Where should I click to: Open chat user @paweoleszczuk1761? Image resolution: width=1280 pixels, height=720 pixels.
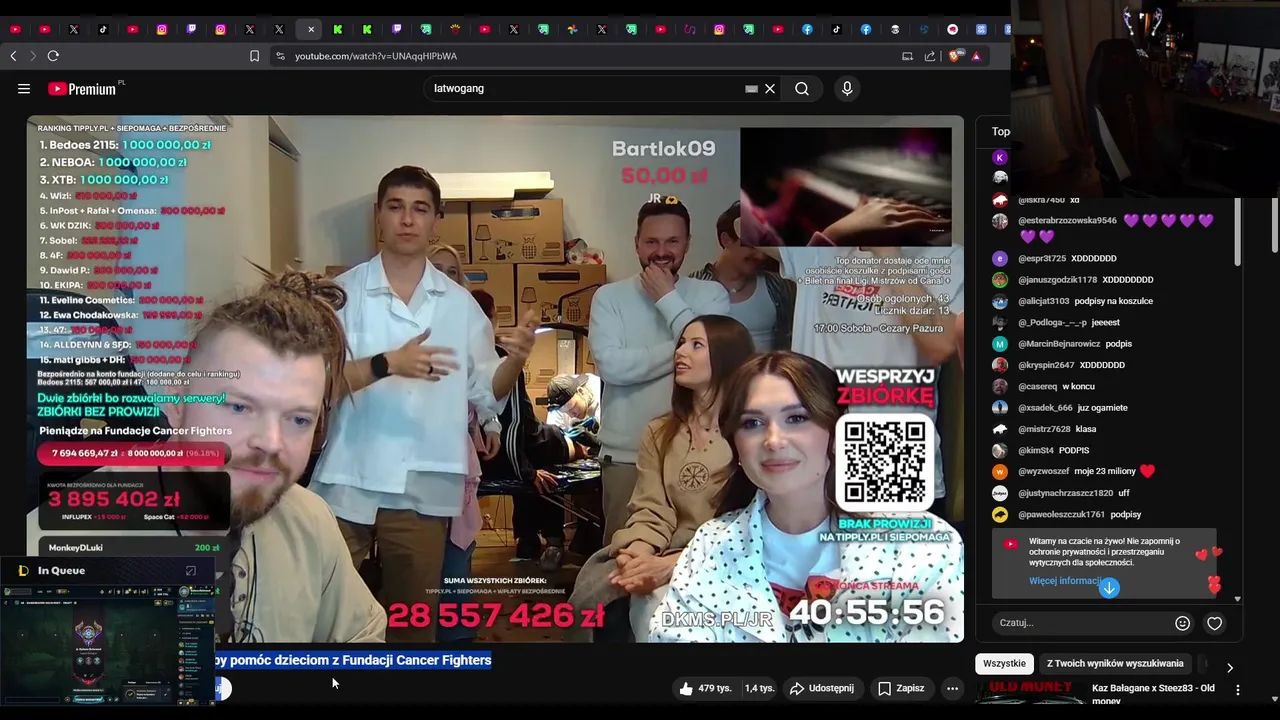click(1061, 515)
